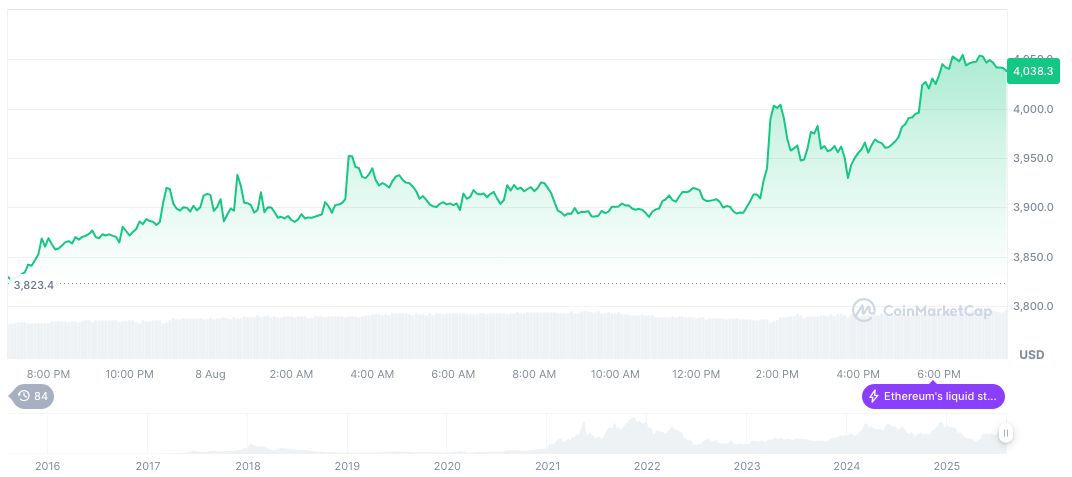The image size is (1072, 477).
Task: Select 2019 on the navigator timeline
Action: click(x=347, y=466)
